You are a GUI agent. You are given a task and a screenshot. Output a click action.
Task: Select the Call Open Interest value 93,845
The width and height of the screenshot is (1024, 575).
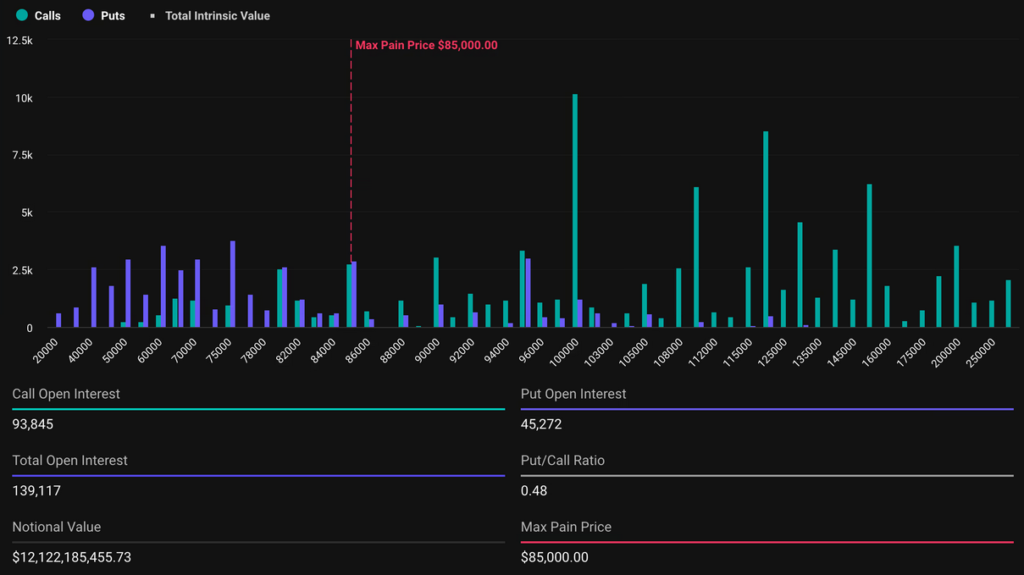coord(33,424)
